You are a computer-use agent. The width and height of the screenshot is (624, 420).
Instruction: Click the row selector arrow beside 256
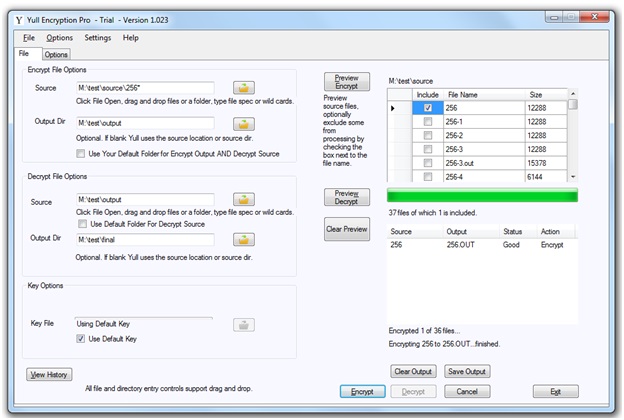tap(396, 107)
